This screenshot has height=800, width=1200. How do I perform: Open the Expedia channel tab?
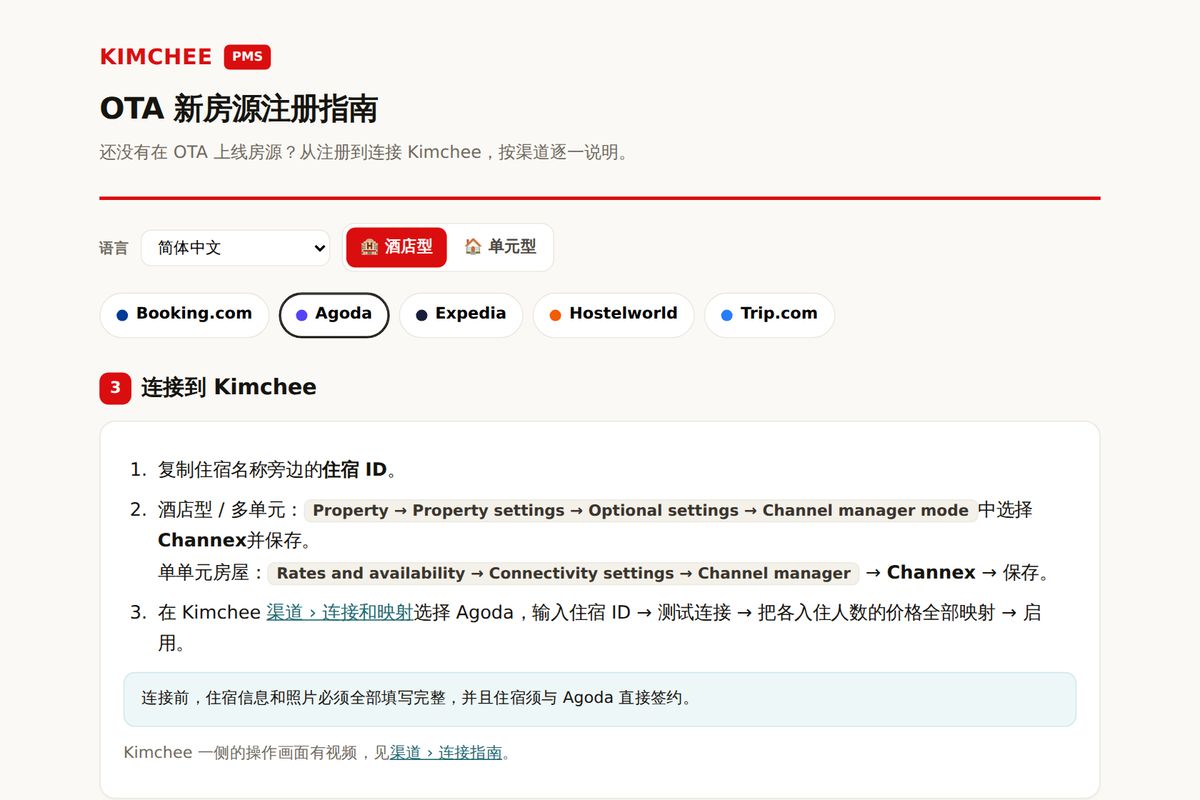461,315
